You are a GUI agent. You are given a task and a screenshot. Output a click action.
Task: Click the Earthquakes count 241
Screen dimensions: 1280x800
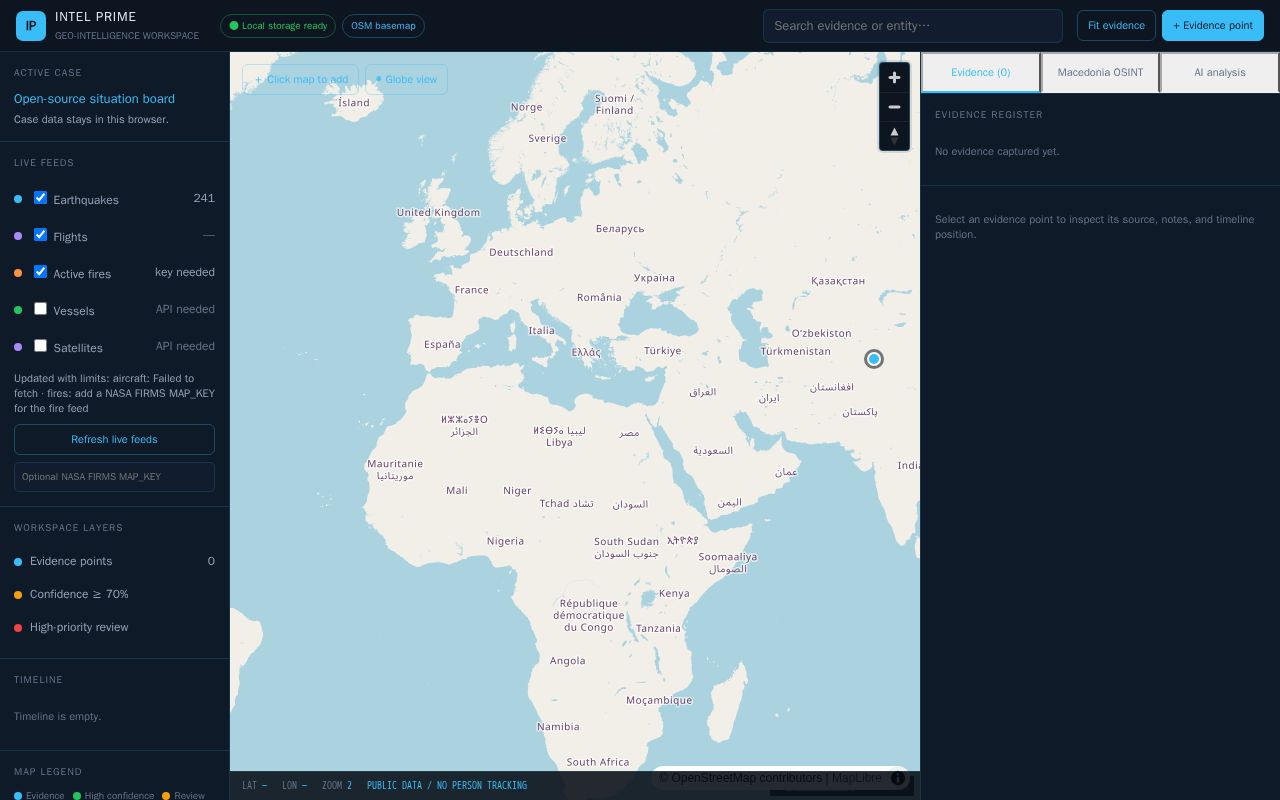coord(204,198)
